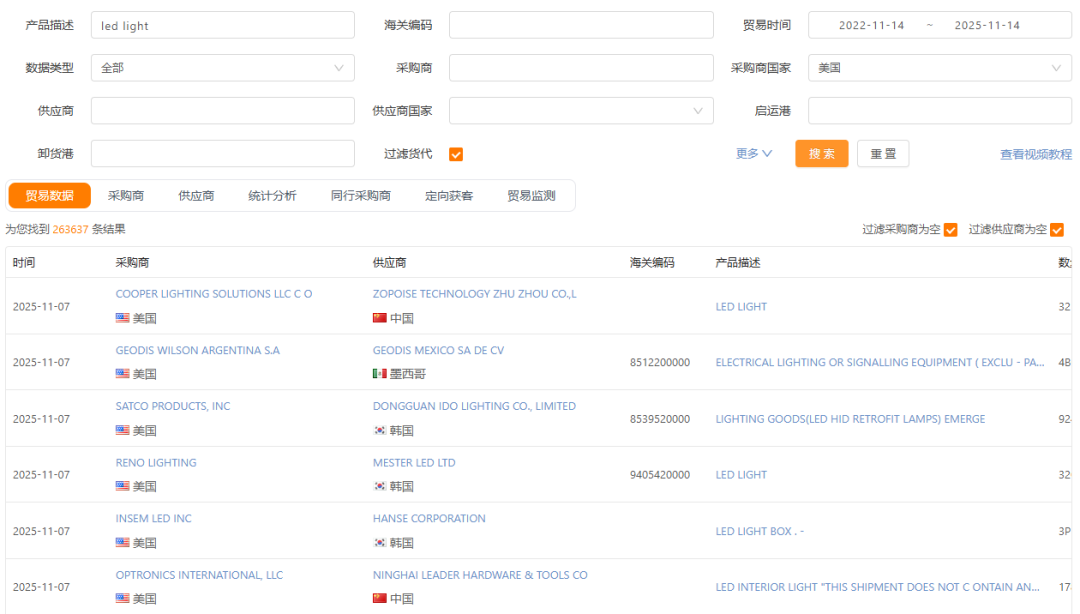
Task: Open the 采购商国家 dropdown showing 美国
Action: pos(939,68)
